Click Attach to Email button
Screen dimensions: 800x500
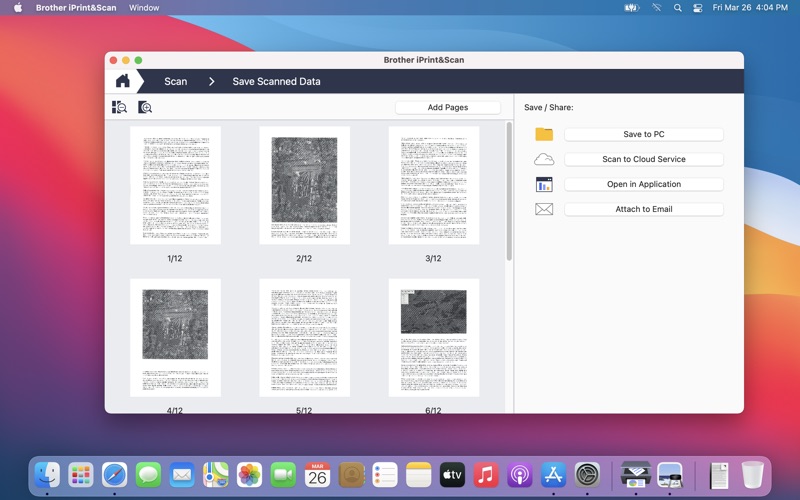[x=644, y=209]
